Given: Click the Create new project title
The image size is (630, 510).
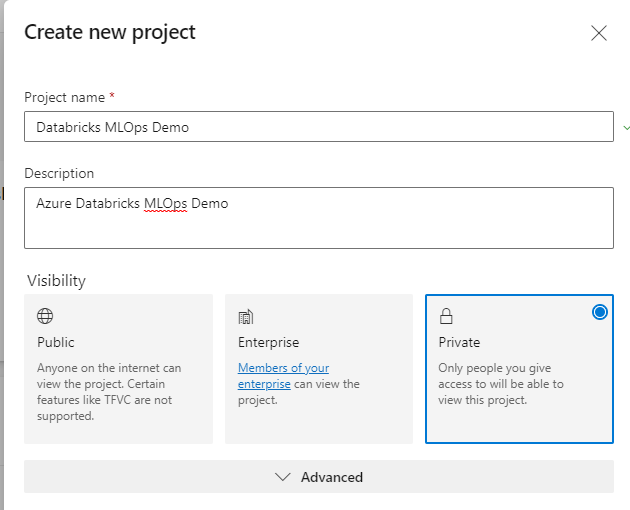Looking at the screenshot, I should tap(110, 32).
